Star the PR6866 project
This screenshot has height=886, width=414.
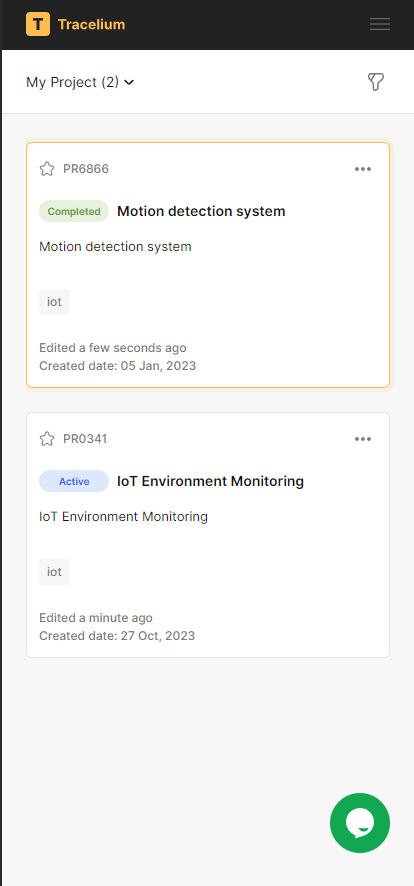[47, 169]
